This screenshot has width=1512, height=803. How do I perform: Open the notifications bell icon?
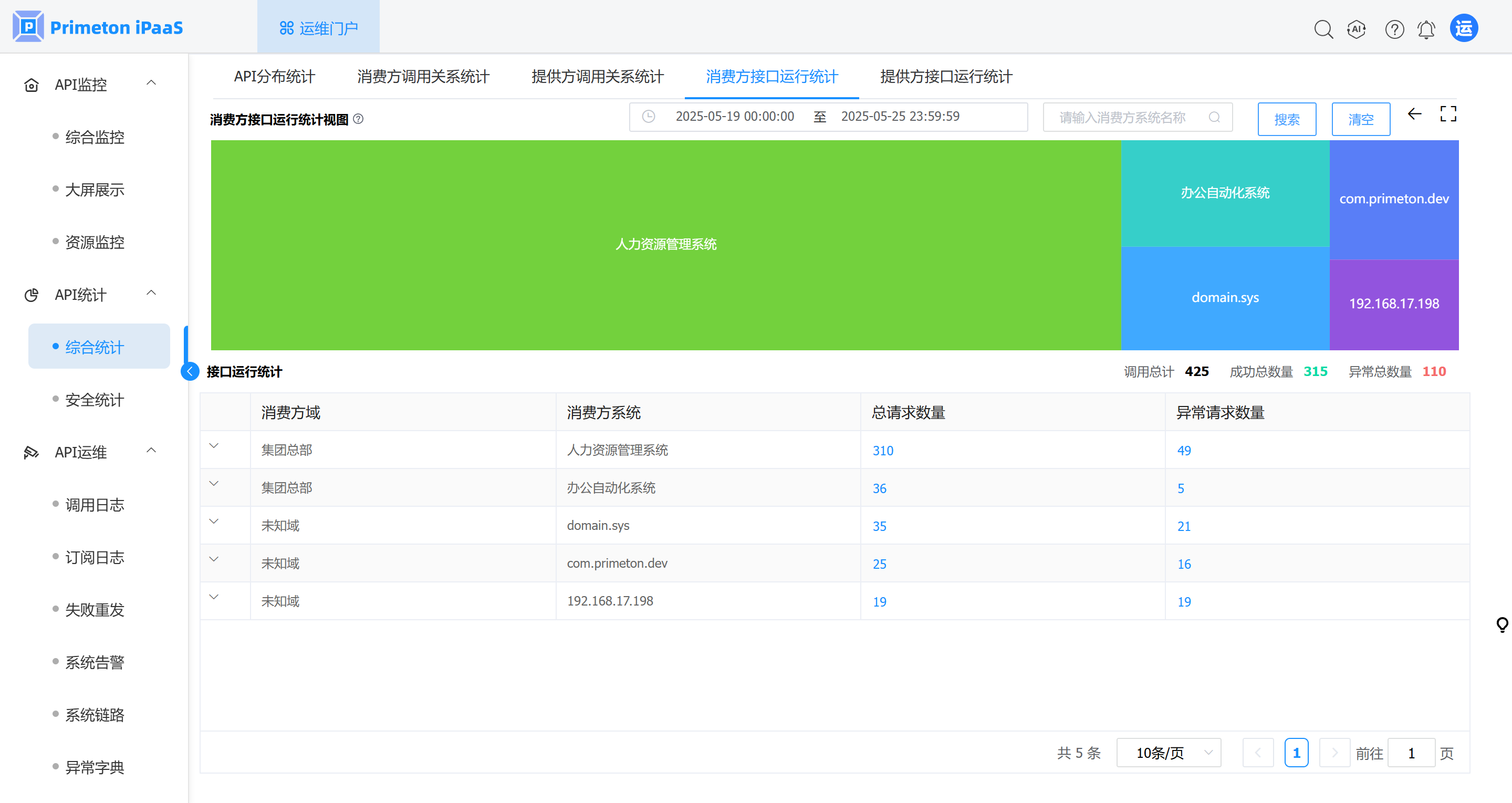pyautogui.click(x=1426, y=29)
